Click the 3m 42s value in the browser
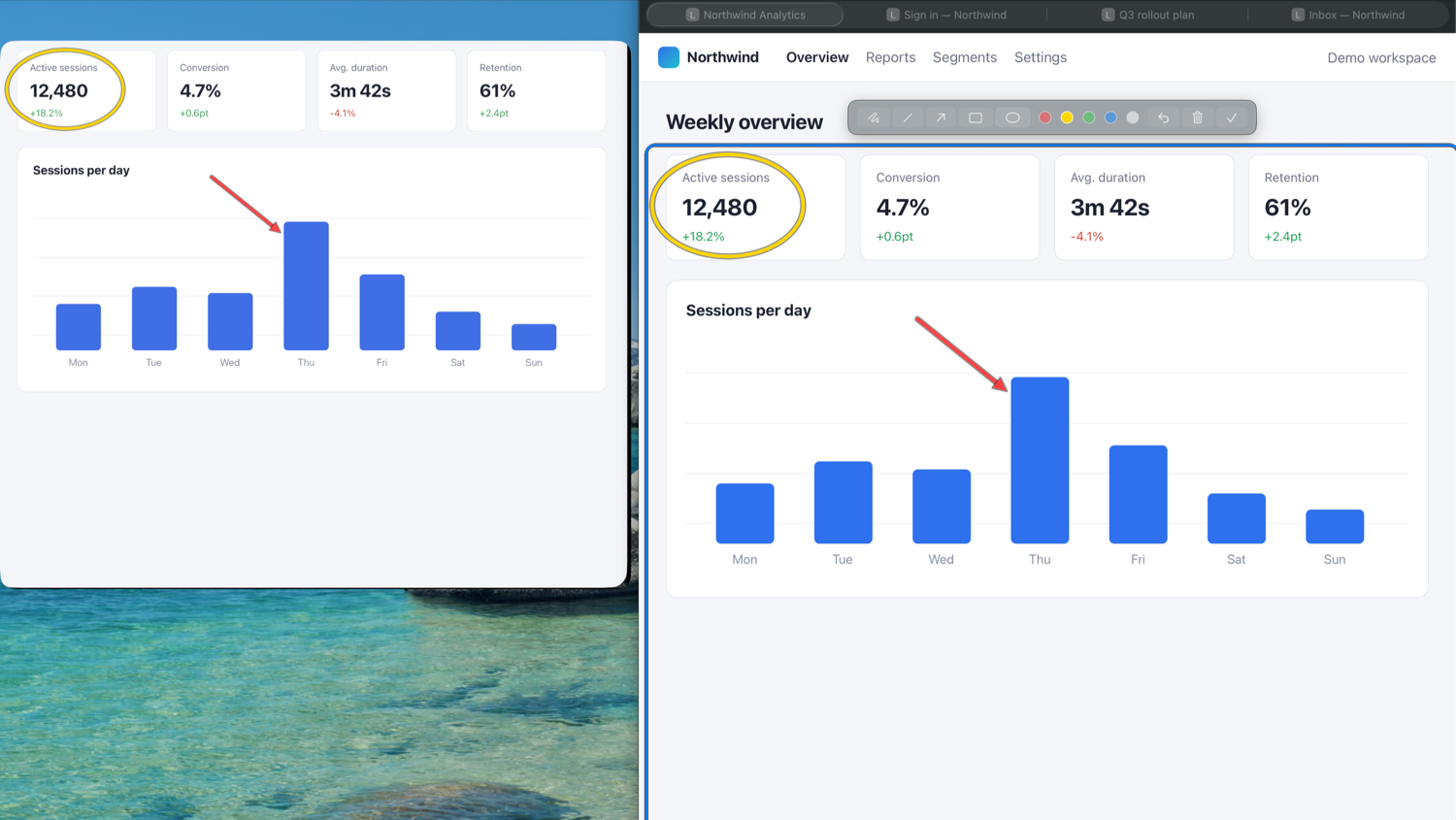 point(1109,208)
